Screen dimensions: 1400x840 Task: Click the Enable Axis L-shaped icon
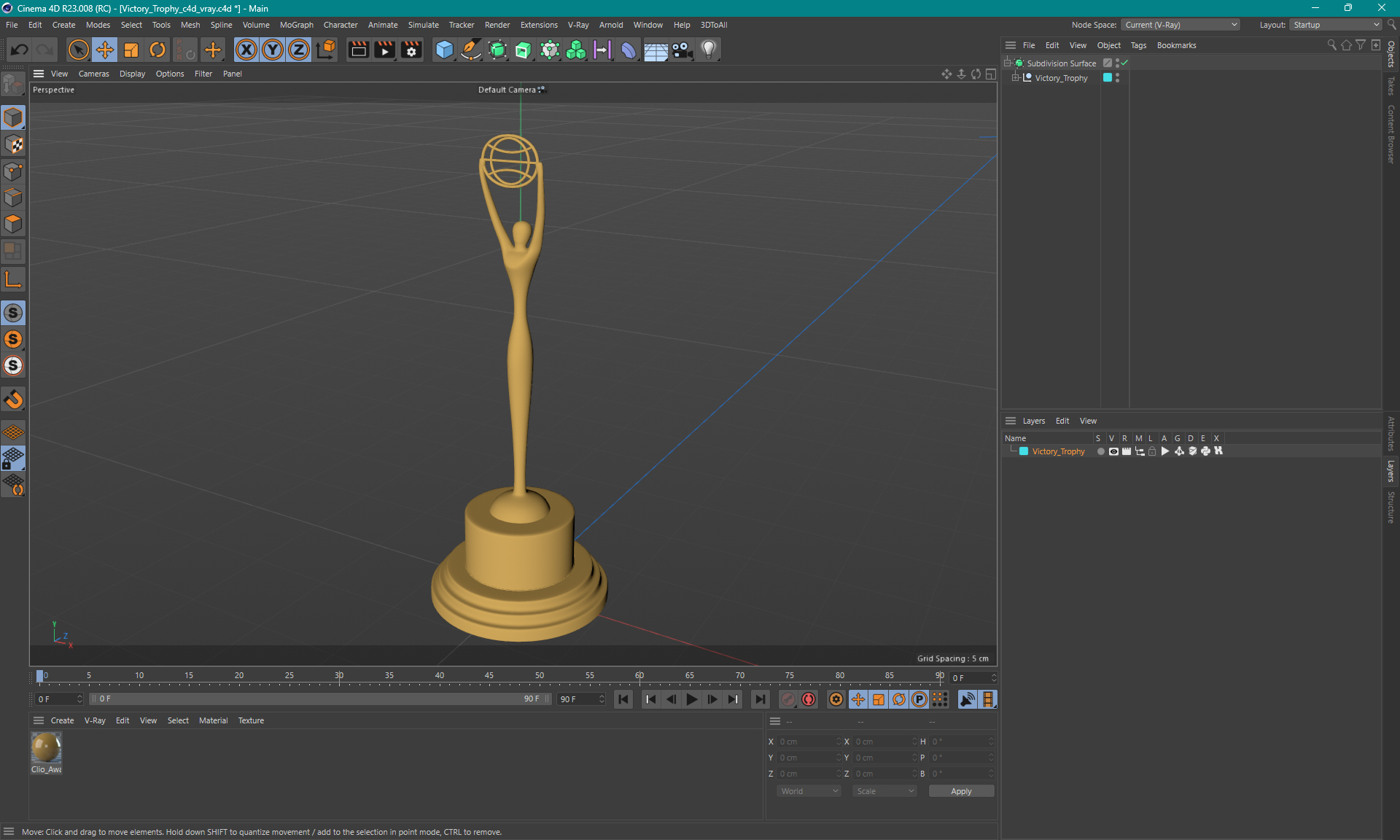(x=13, y=279)
